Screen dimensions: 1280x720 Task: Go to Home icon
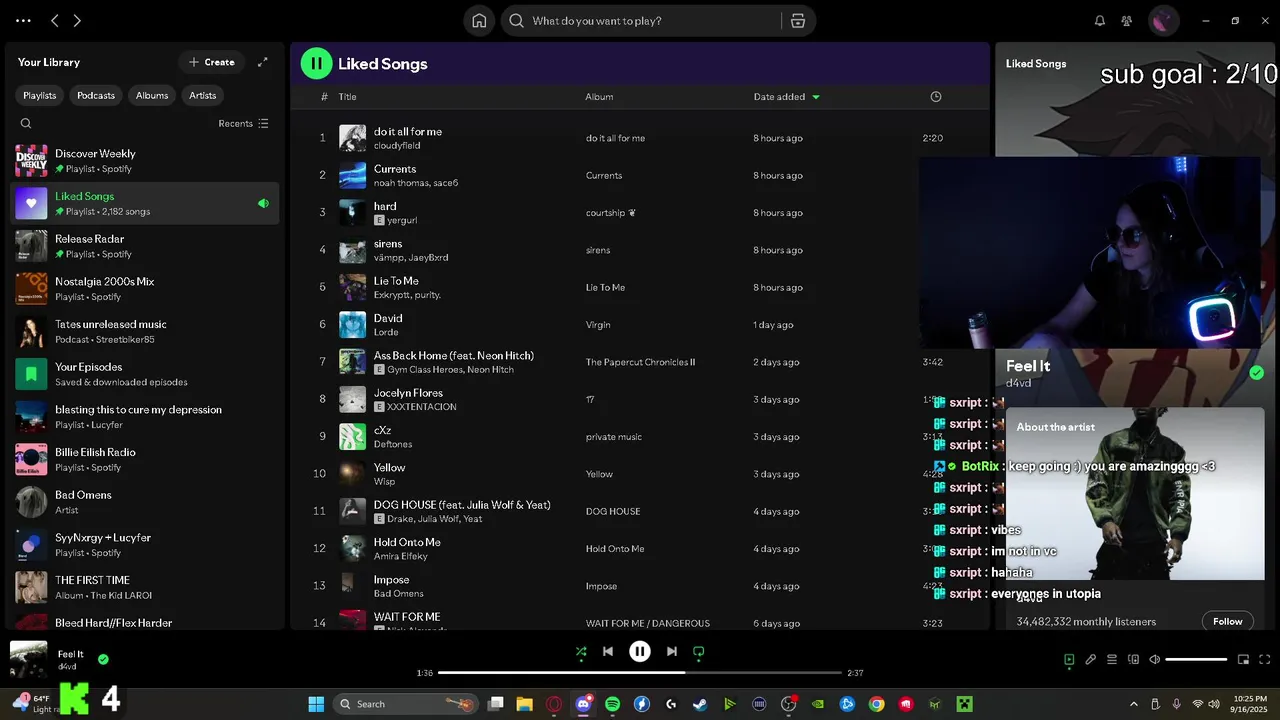tap(480, 21)
